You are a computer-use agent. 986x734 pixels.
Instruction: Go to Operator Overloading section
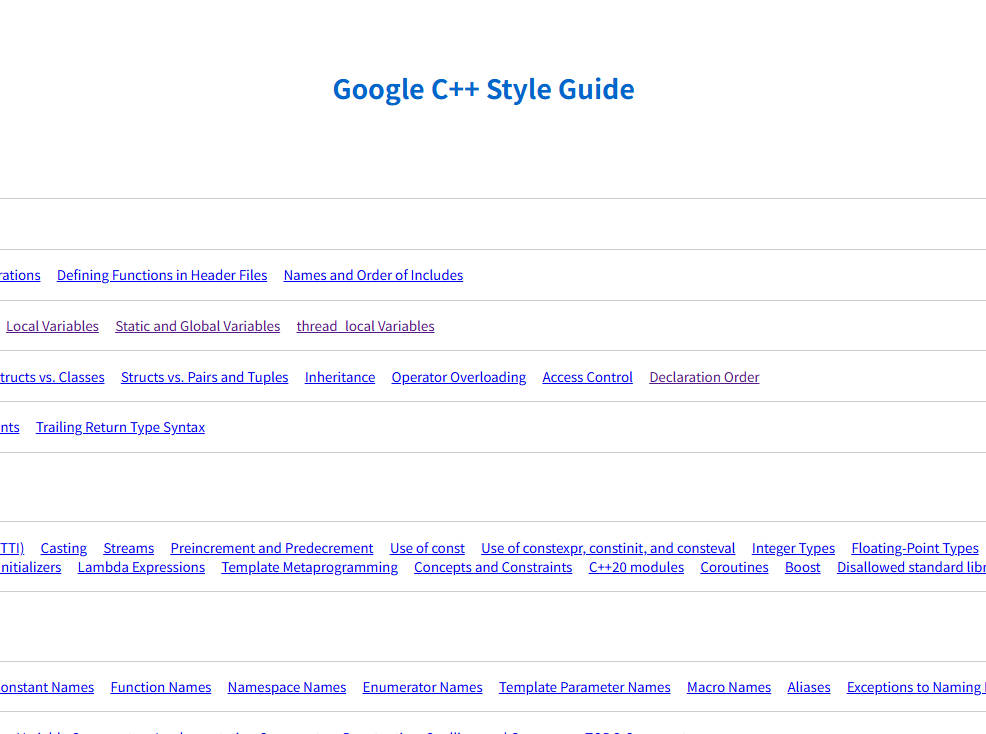click(458, 377)
